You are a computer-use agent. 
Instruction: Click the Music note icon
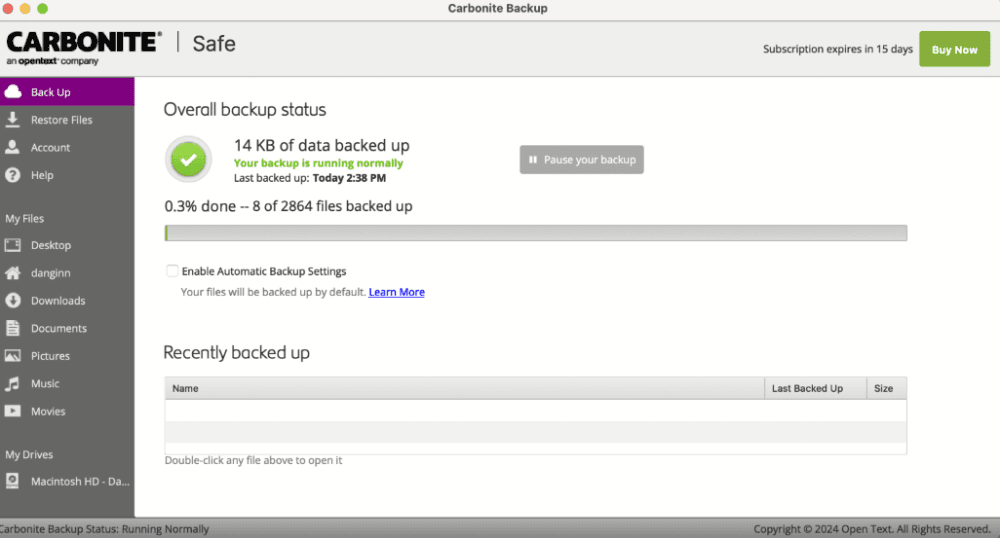click(13, 384)
